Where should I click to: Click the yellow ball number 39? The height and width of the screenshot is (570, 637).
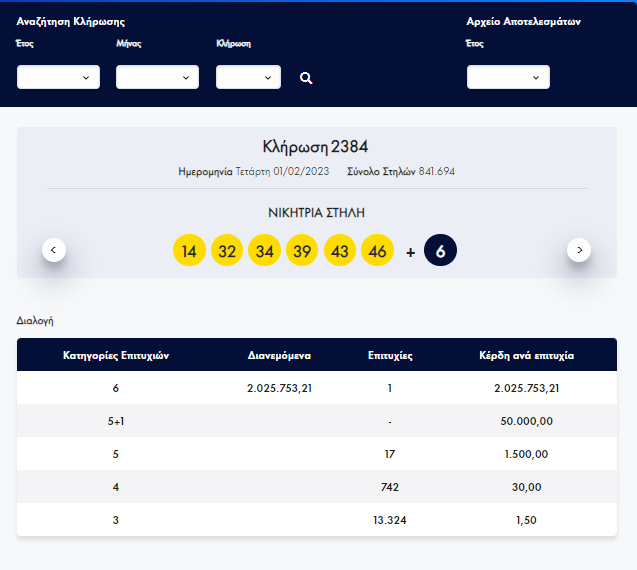click(x=302, y=251)
